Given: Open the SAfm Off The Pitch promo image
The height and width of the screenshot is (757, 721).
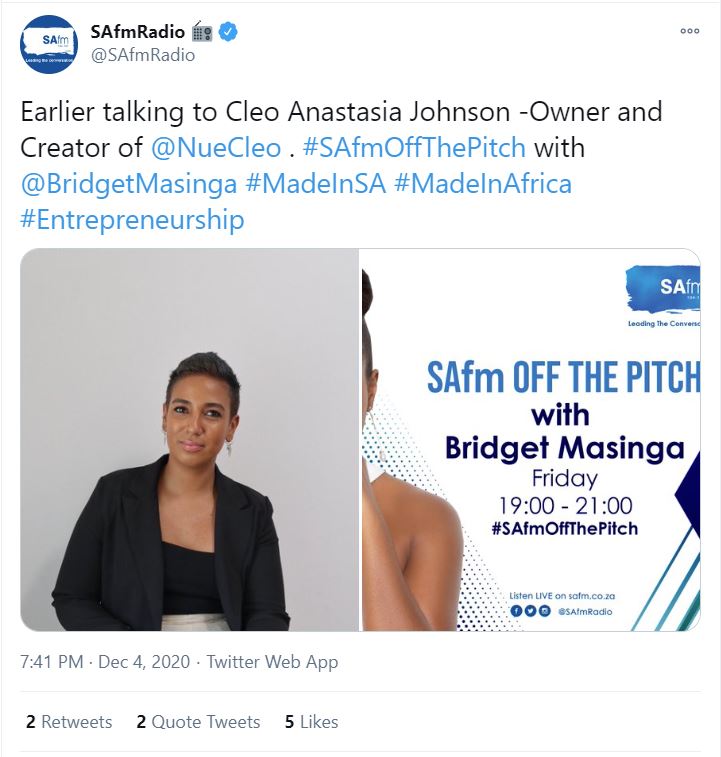Looking at the screenshot, I should pyautogui.click(x=531, y=440).
